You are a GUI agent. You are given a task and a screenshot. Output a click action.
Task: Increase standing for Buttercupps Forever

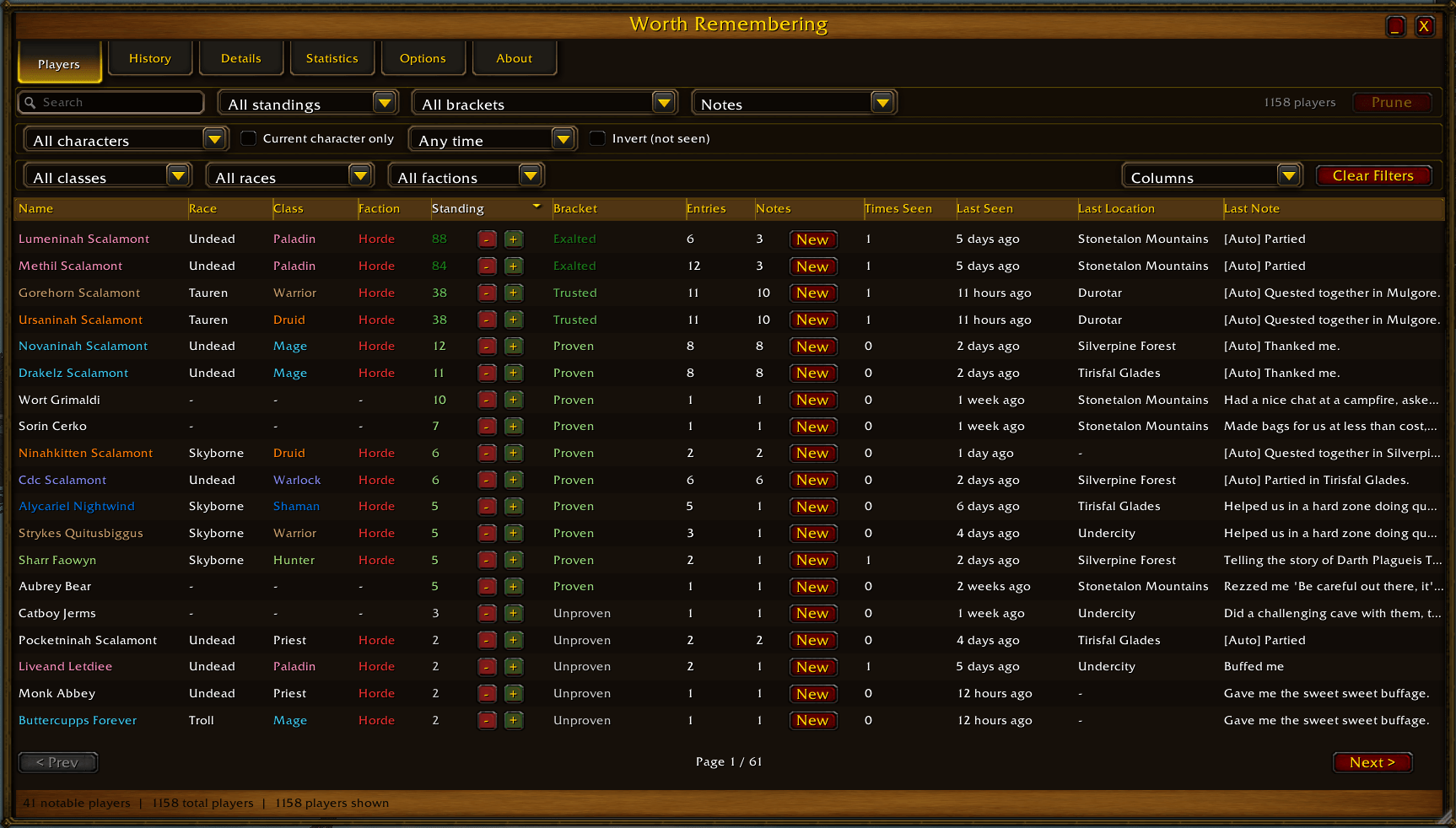tap(513, 721)
